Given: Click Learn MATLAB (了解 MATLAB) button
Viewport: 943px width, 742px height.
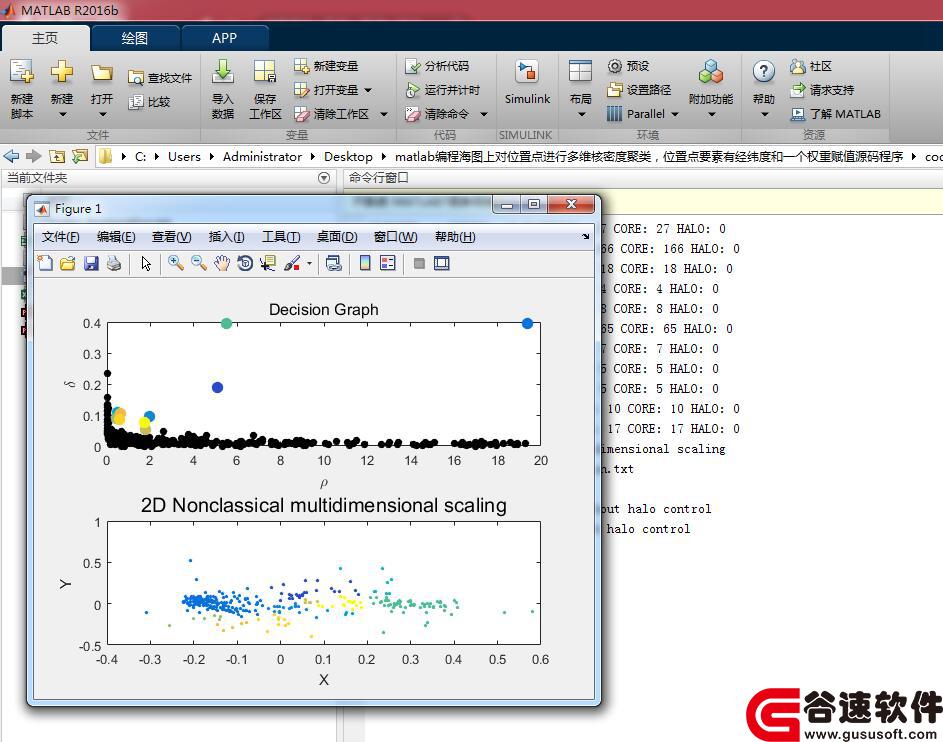Looking at the screenshot, I should coord(835,114).
